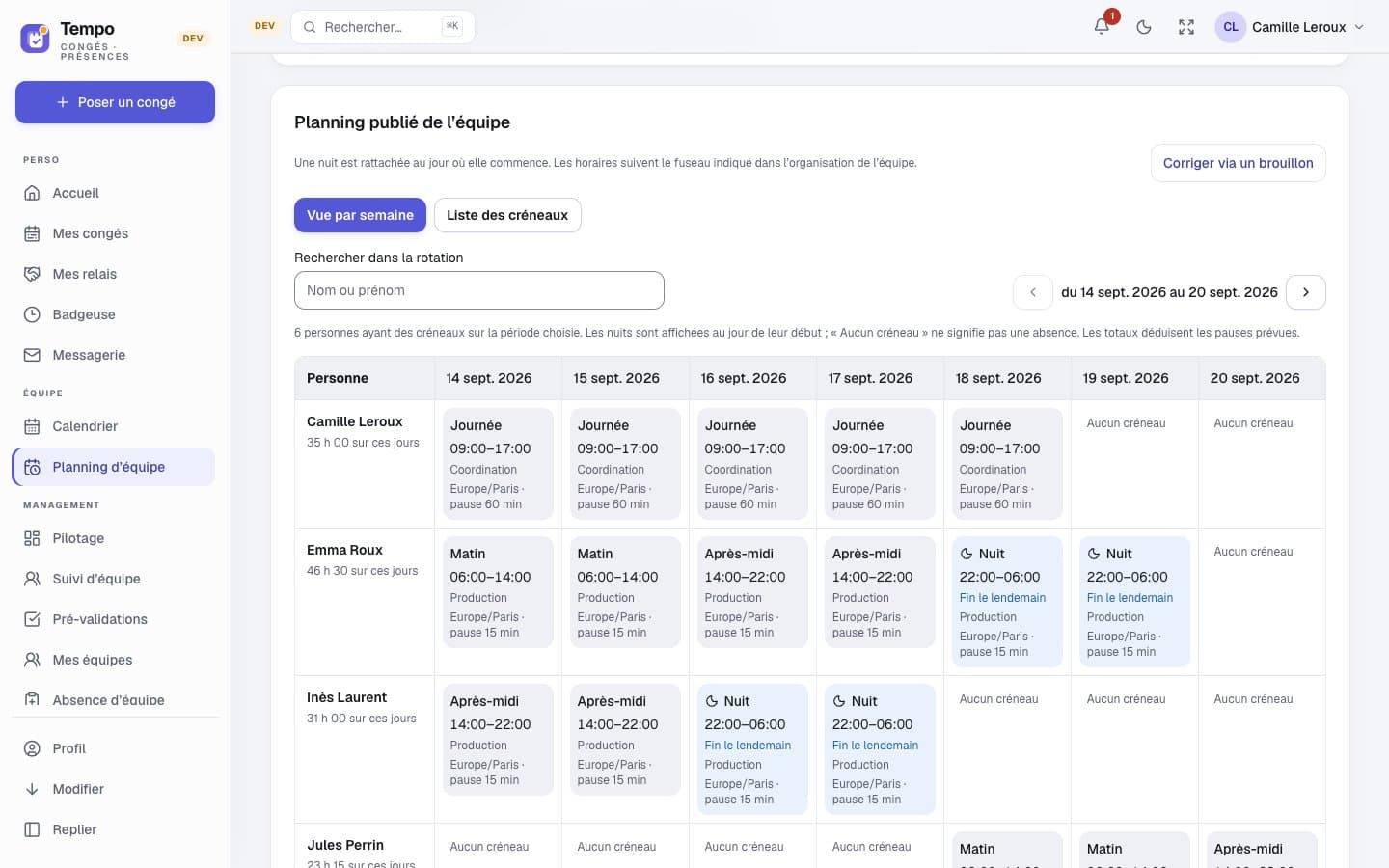Click Calendrier sidebar icon
Image resolution: width=1389 pixels, height=868 pixels.
(x=32, y=426)
